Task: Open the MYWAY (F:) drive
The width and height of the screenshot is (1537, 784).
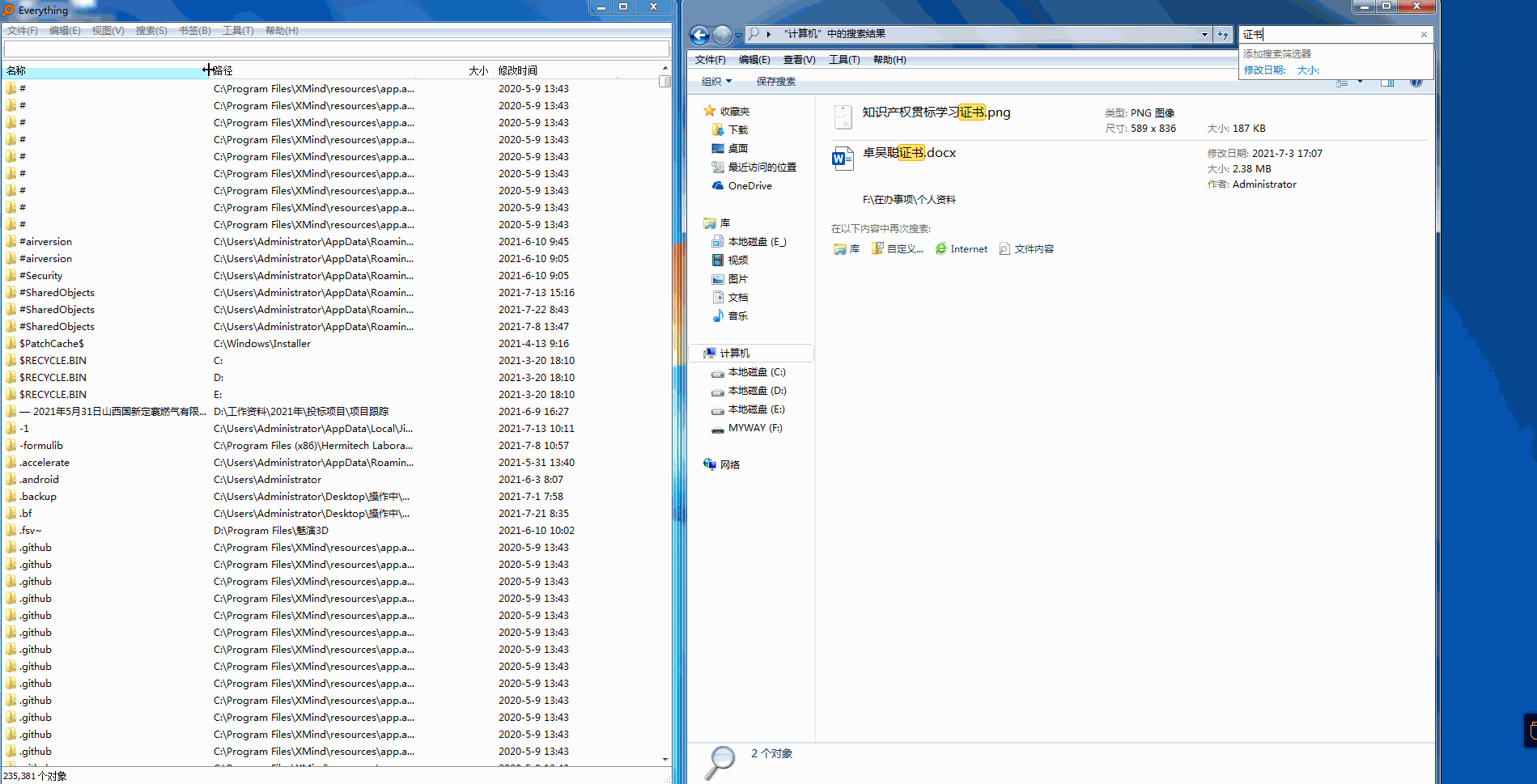Action: point(746,427)
